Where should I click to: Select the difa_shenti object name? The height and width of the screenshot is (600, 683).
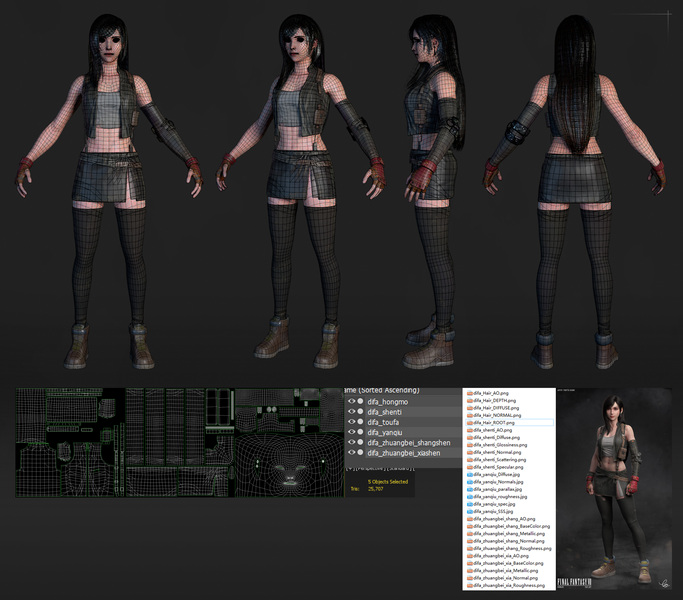point(385,412)
